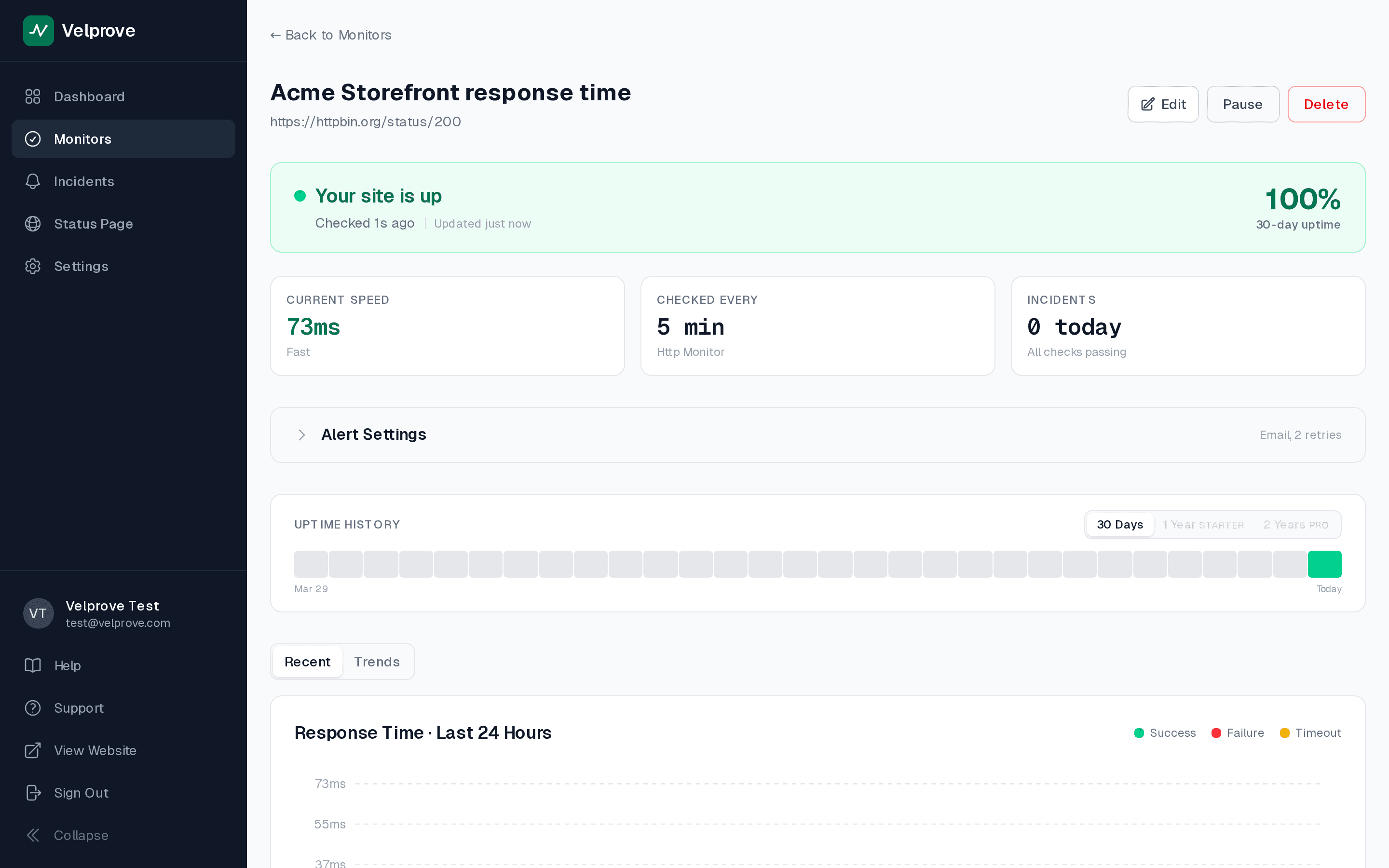The width and height of the screenshot is (1389, 868).
Task: Click the Support question-mark icon
Action: 33,708
